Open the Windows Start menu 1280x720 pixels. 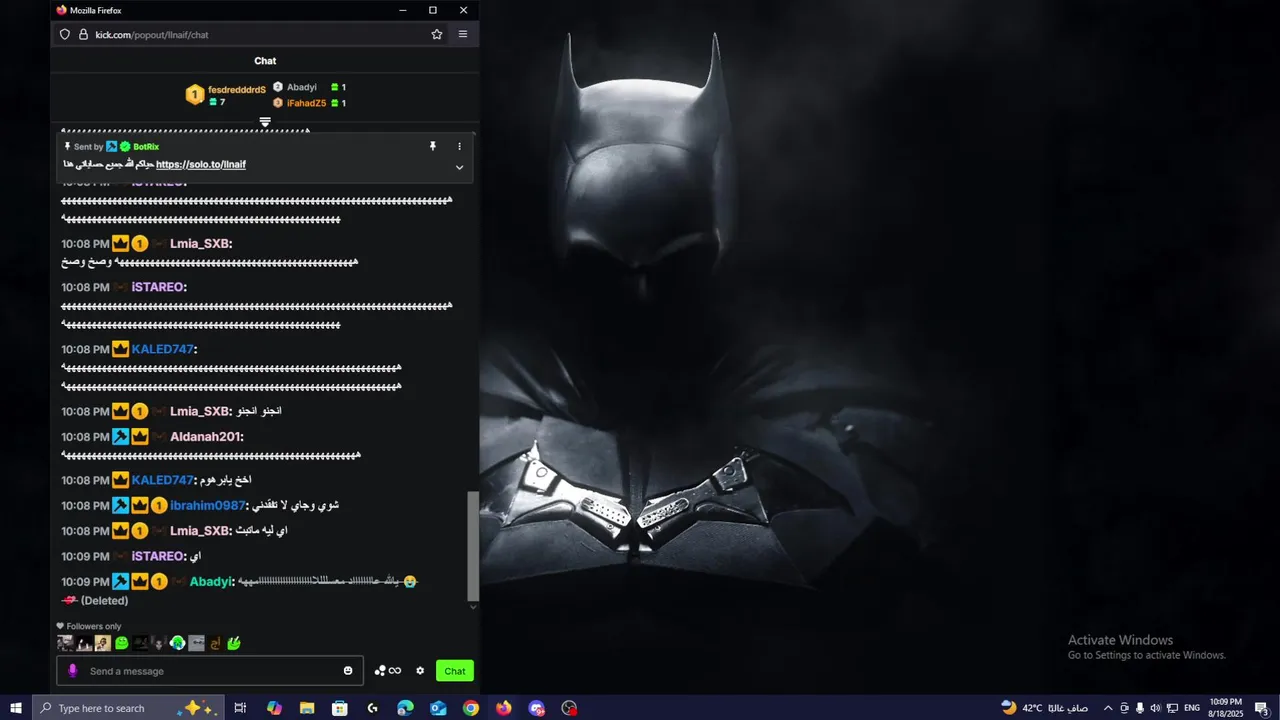coord(16,708)
